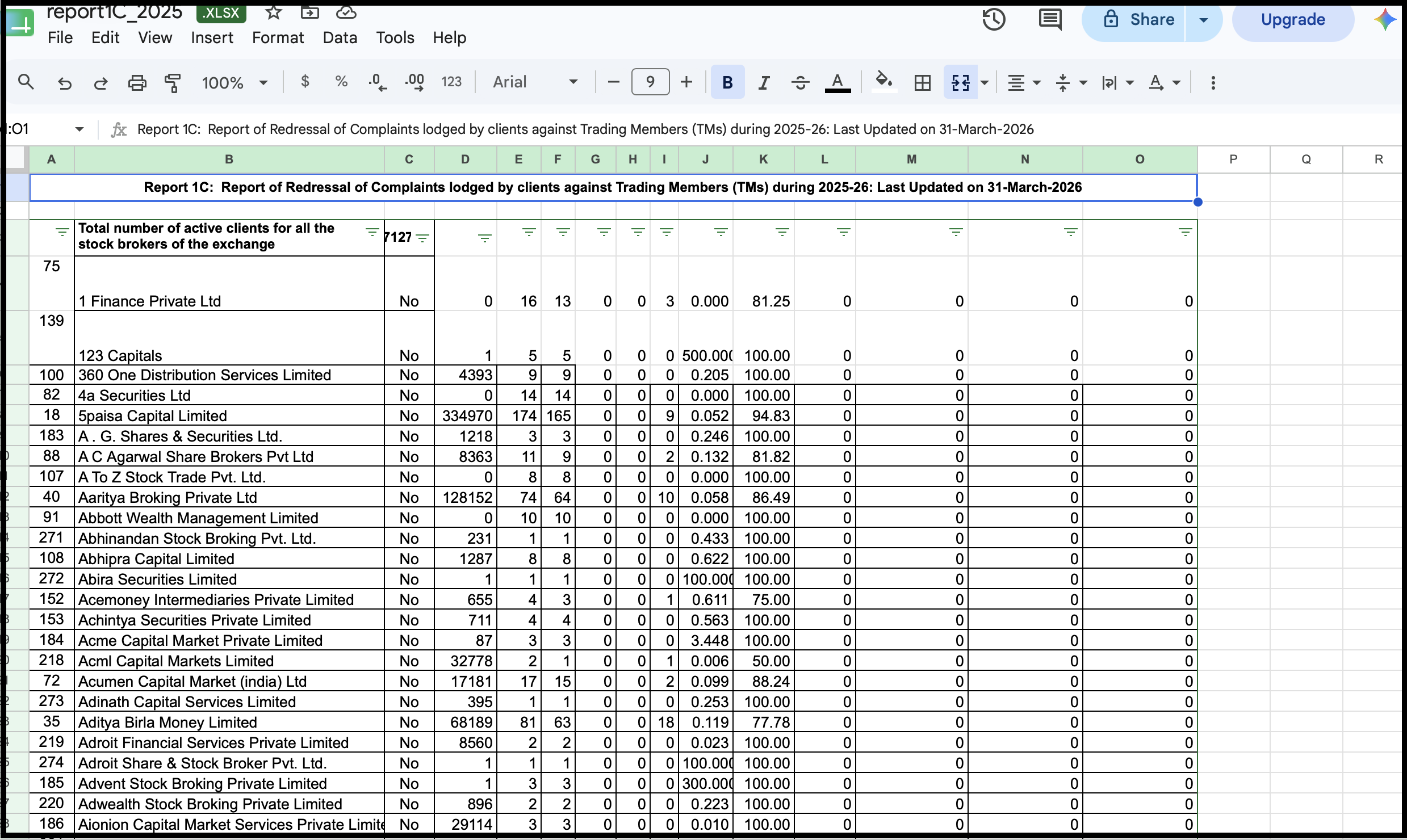Open the Arial font dropdown
The height and width of the screenshot is (840, 1407).
pyautogui.click(x=535, y=82)
